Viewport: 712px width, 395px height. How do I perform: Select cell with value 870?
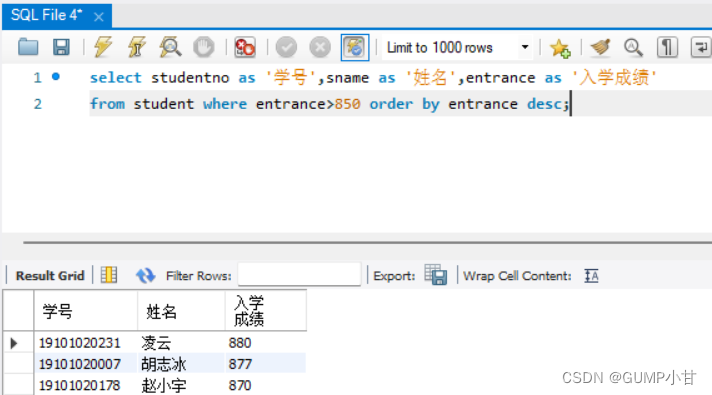(266, 385)
